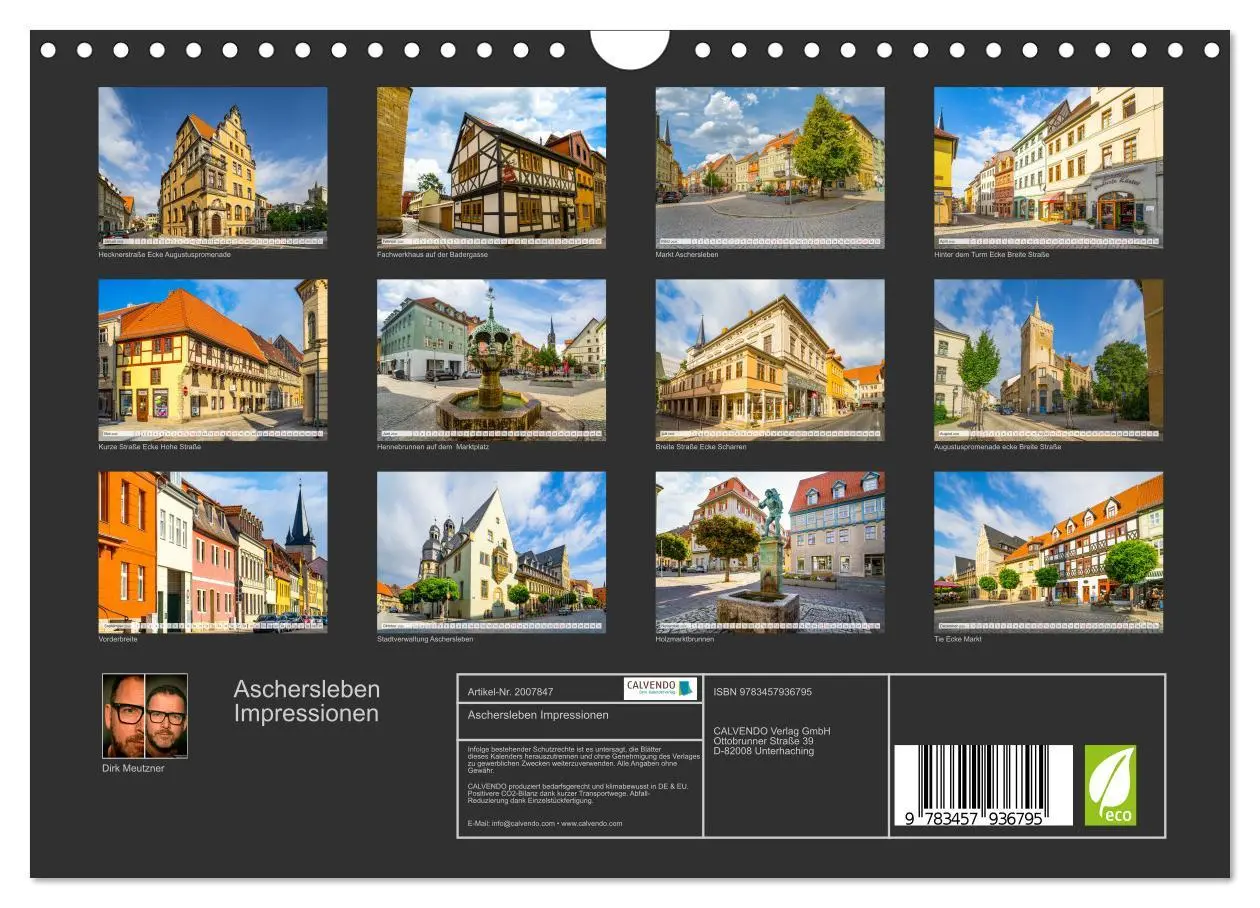Open the Holzmarktbrunnen photo

770,552
